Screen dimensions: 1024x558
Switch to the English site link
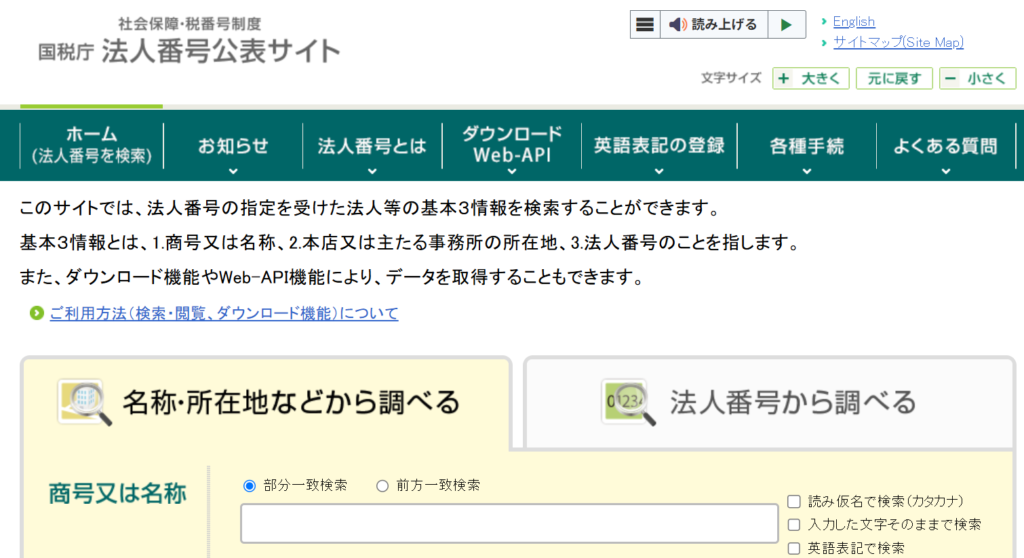coord(854,22)
